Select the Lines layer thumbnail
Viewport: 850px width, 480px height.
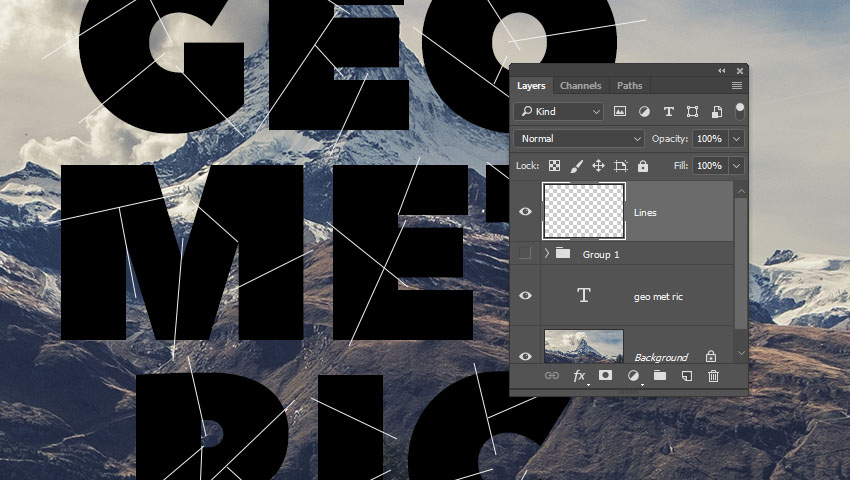tap(584, 211)
